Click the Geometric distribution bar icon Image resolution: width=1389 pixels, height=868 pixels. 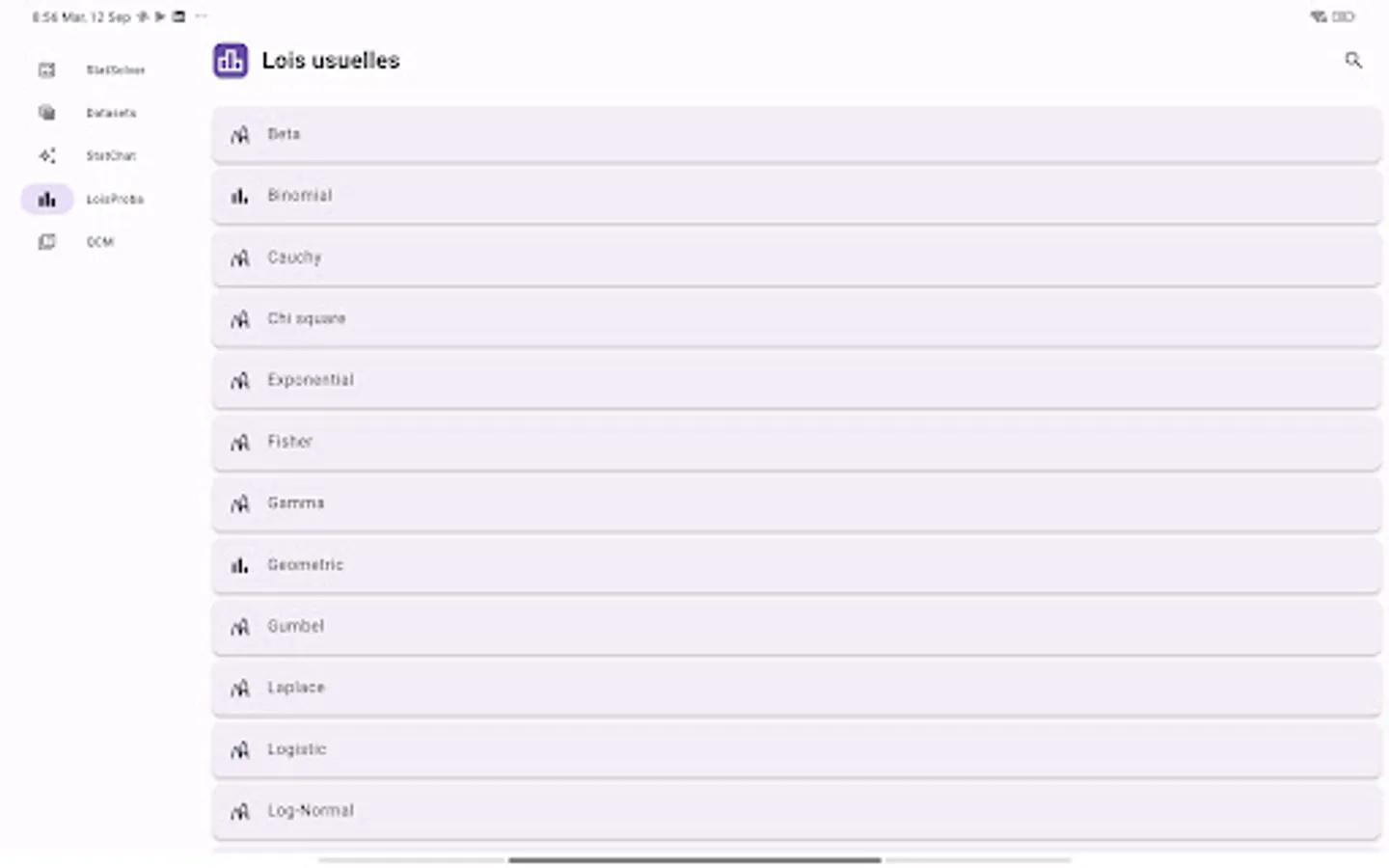coord(239,565)
